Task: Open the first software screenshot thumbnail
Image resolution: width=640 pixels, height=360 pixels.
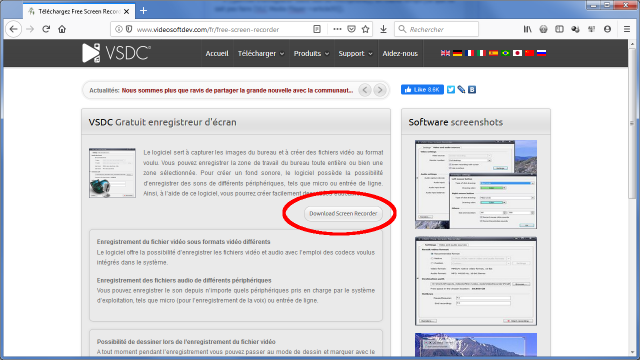Action: pyautogui.click(x=476, y=184)
